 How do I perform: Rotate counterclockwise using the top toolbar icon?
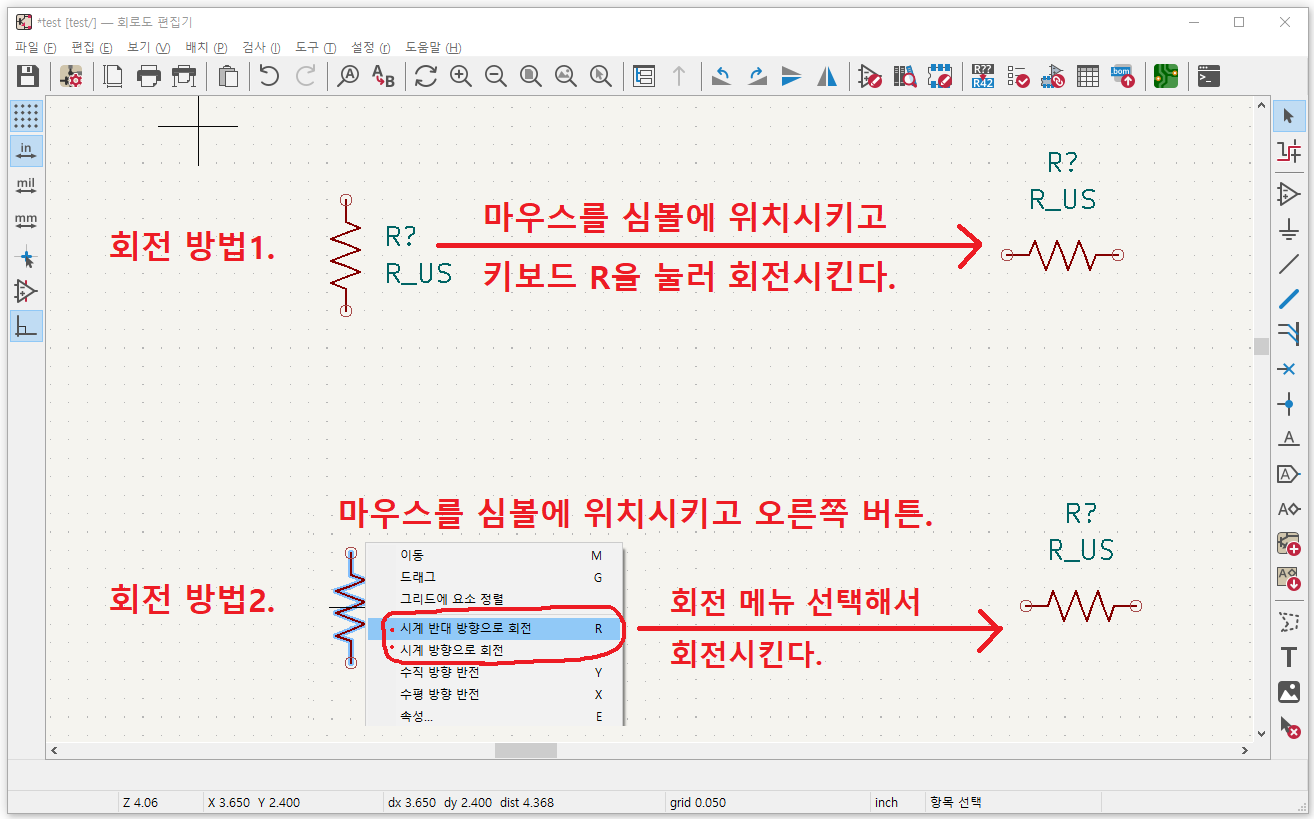click(x=722, y=76)
